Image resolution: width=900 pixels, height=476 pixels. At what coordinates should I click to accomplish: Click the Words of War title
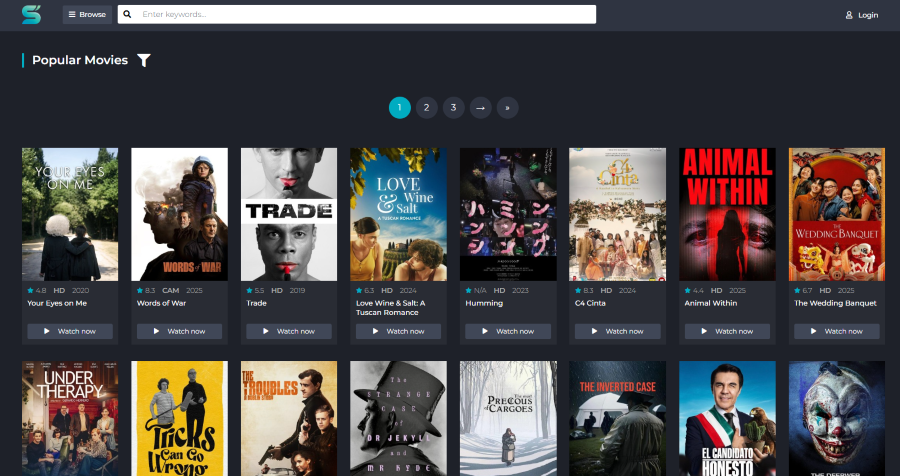click(161, 303)
